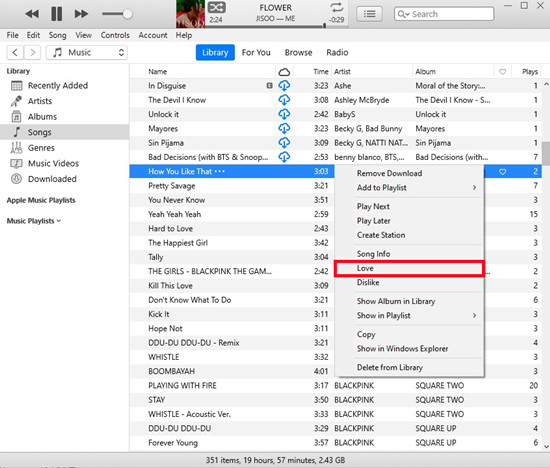Image resolution: width=550 pixels, height=468 pixels.
Task: Open the Up Next list button
Action: coord(369,14)
